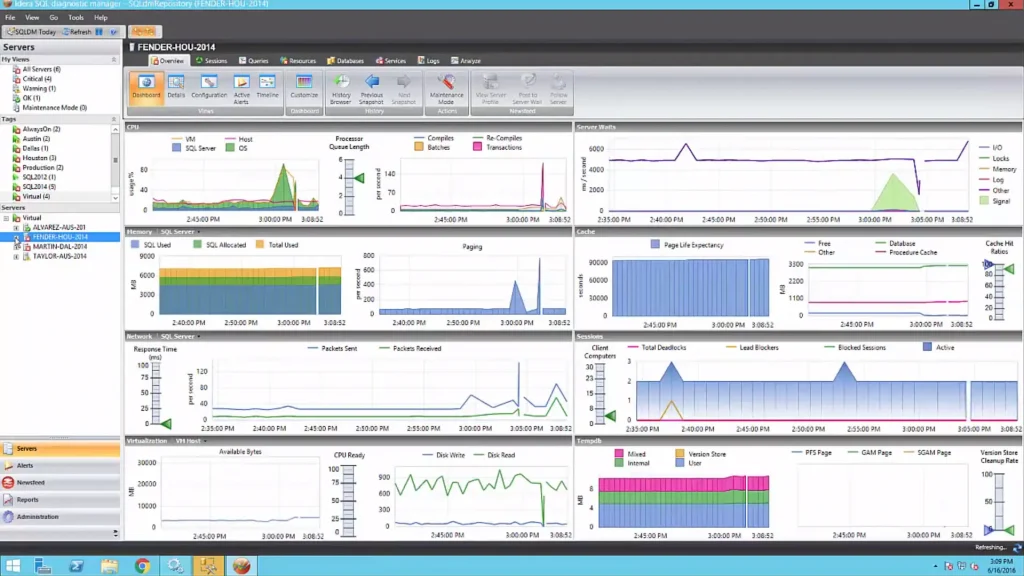Click the Client Computers gauge marker
The height and width of the screenshot is (576, 1024).
point(611,416)
